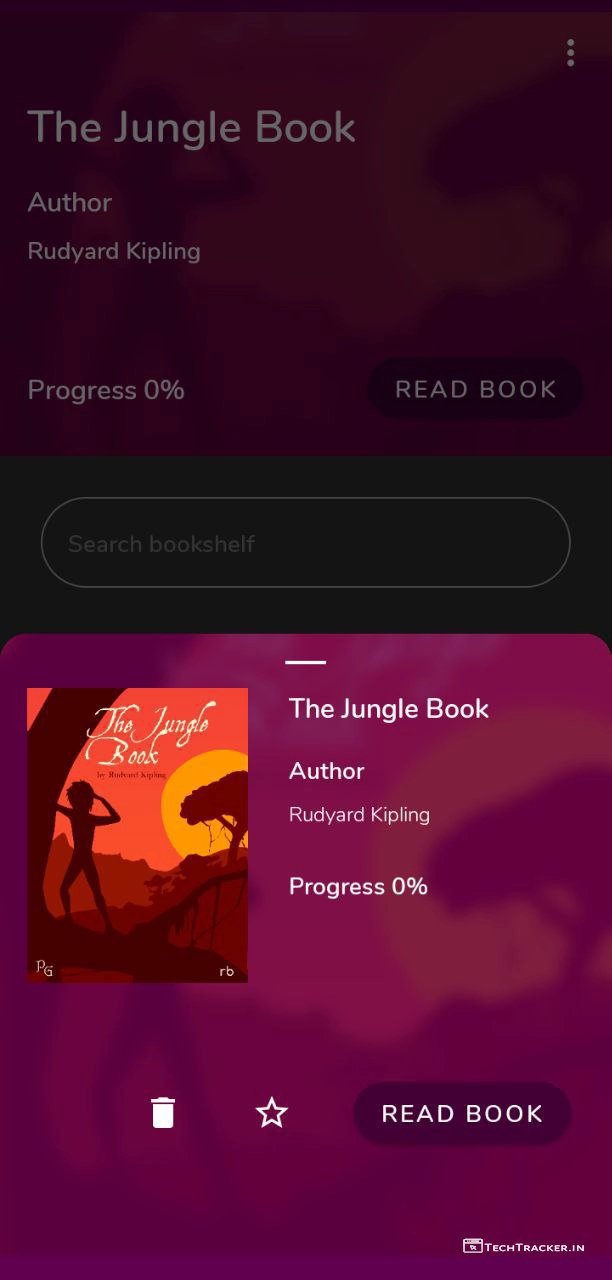Select the dimmed The Jungle Book header title
Image resolution: width=612 pixels, height=1280 pixels.
[191, 128]
